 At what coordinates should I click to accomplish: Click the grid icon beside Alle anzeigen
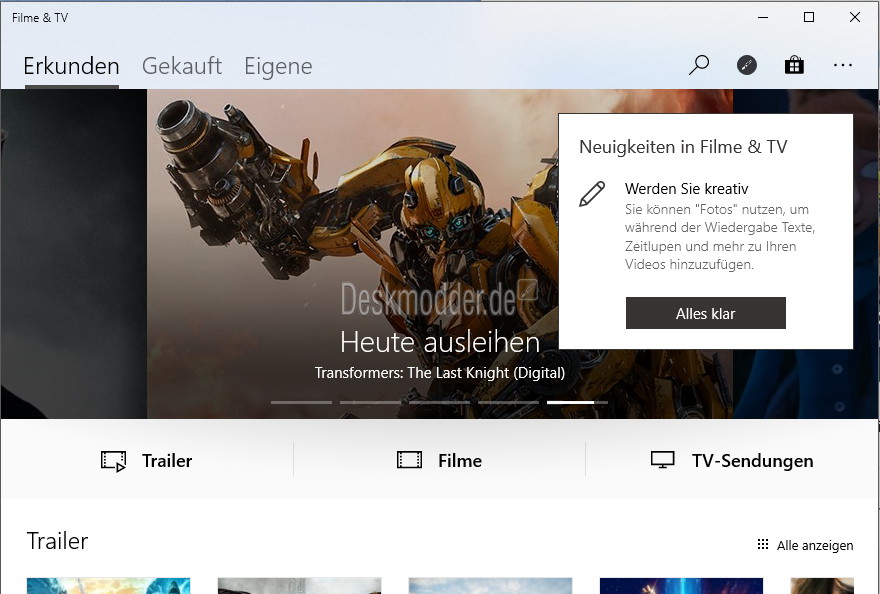[x=762, y=544]
